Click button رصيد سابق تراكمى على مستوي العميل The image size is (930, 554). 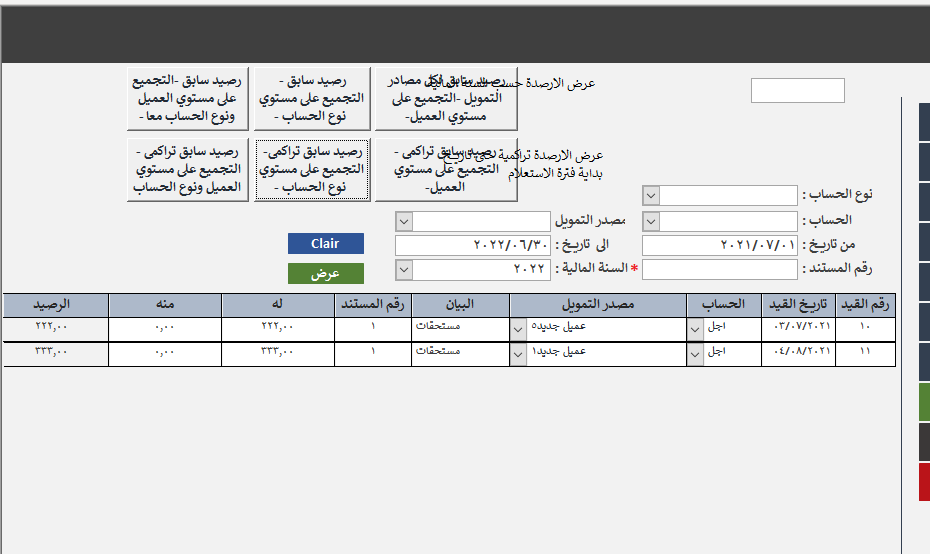[x=446, y=170]
